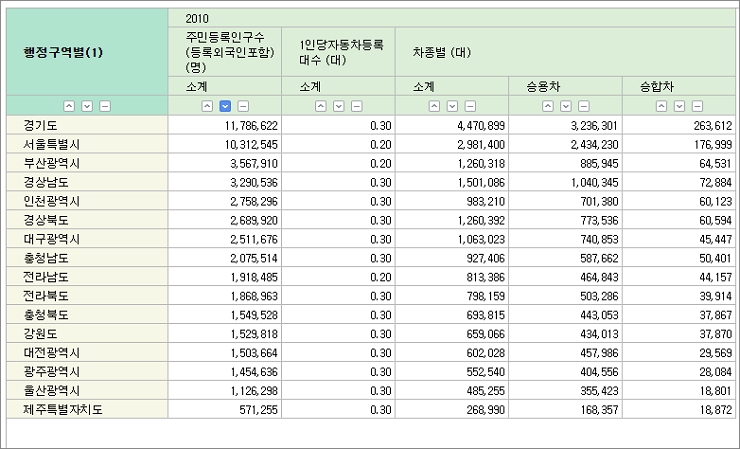Sort 승합차 column ascending

pyautogui.click(x=662, y=106)
